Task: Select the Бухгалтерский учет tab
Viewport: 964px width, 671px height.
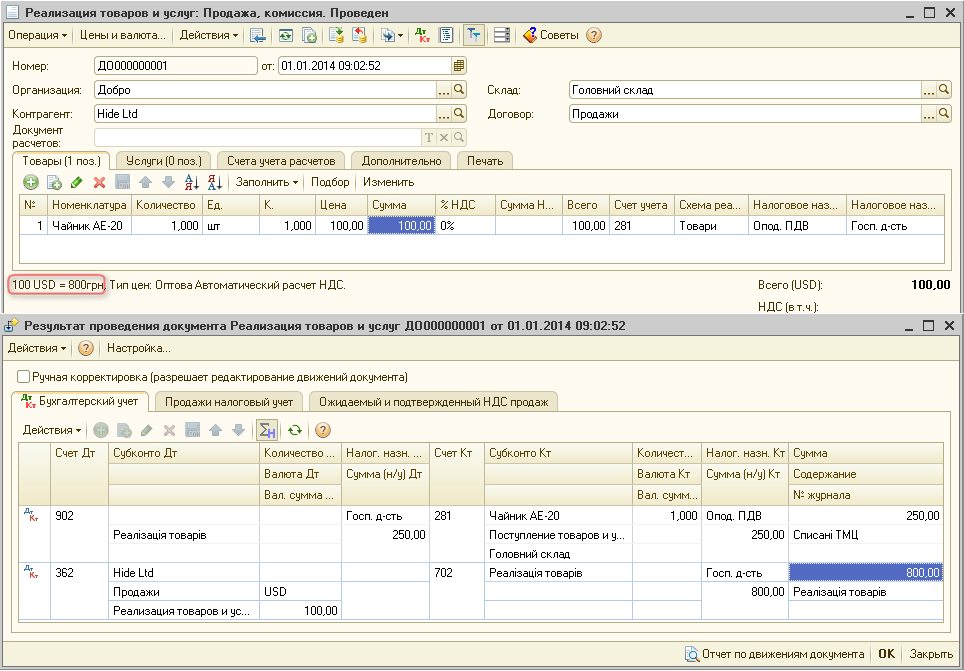Action: coord(80,402)
